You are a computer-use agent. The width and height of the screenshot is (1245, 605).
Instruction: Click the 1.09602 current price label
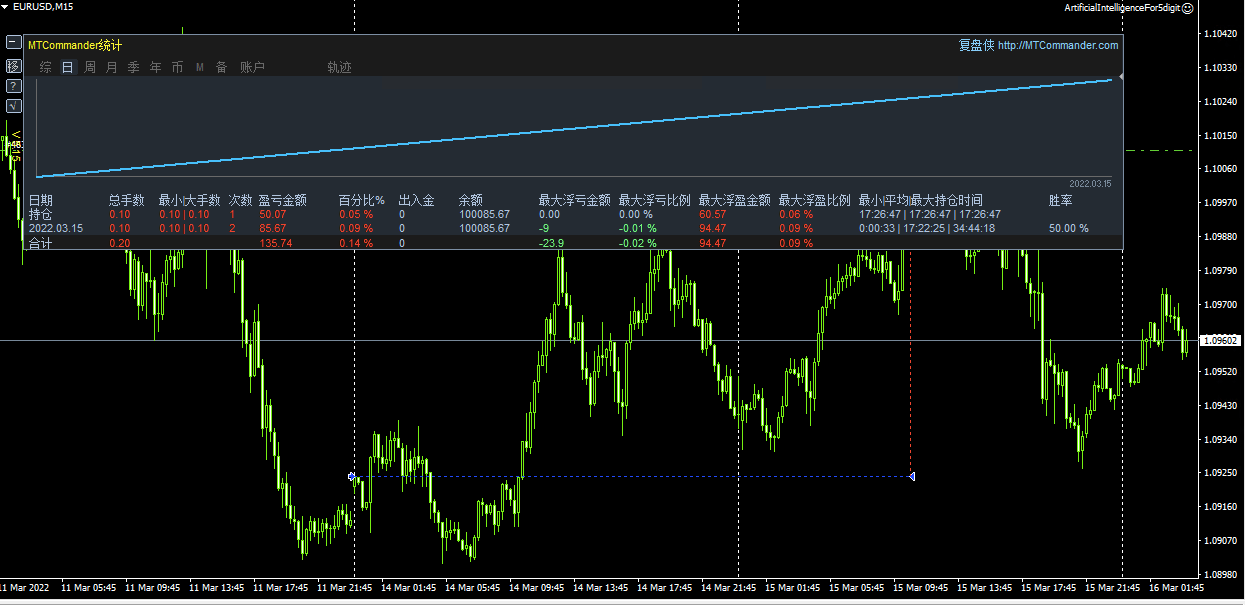1222,341
